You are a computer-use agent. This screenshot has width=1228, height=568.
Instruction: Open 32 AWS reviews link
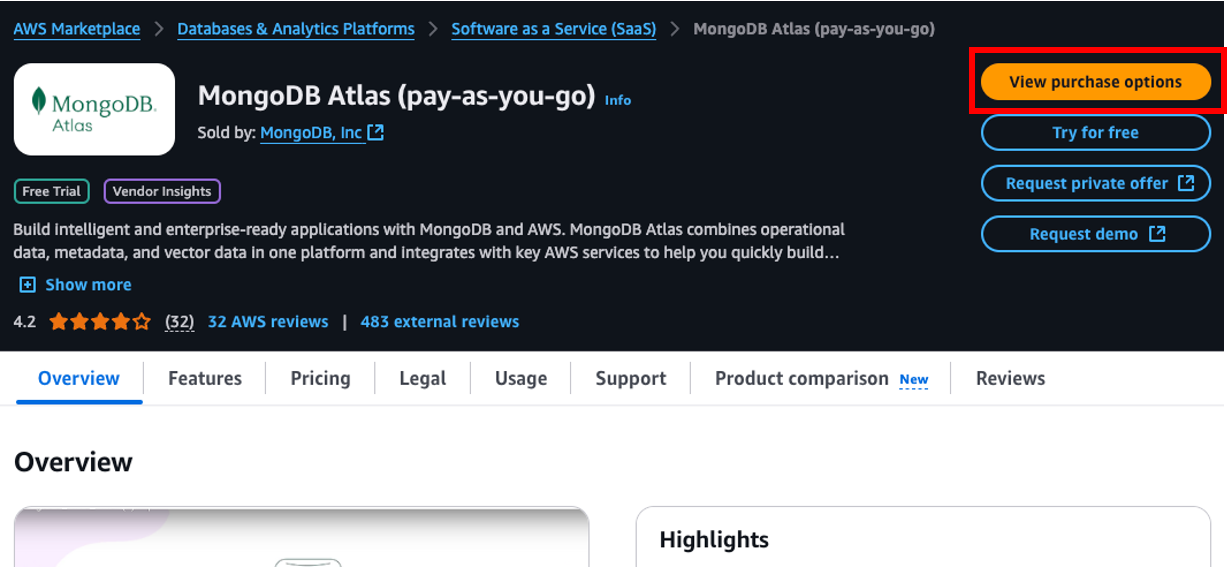tap(268, 322)
